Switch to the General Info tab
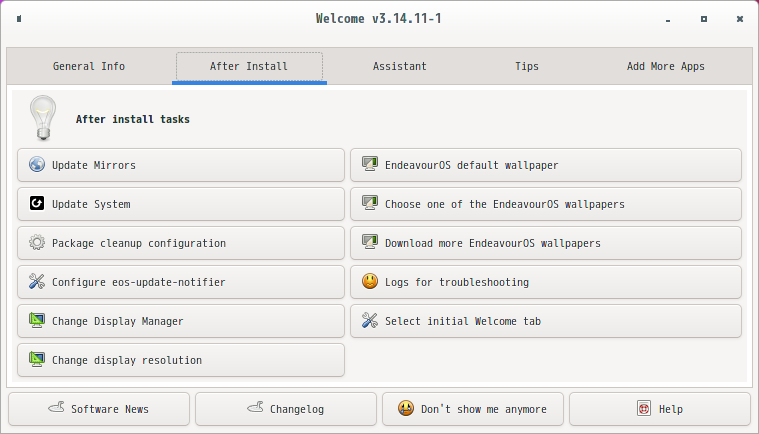 click(89, 66)
